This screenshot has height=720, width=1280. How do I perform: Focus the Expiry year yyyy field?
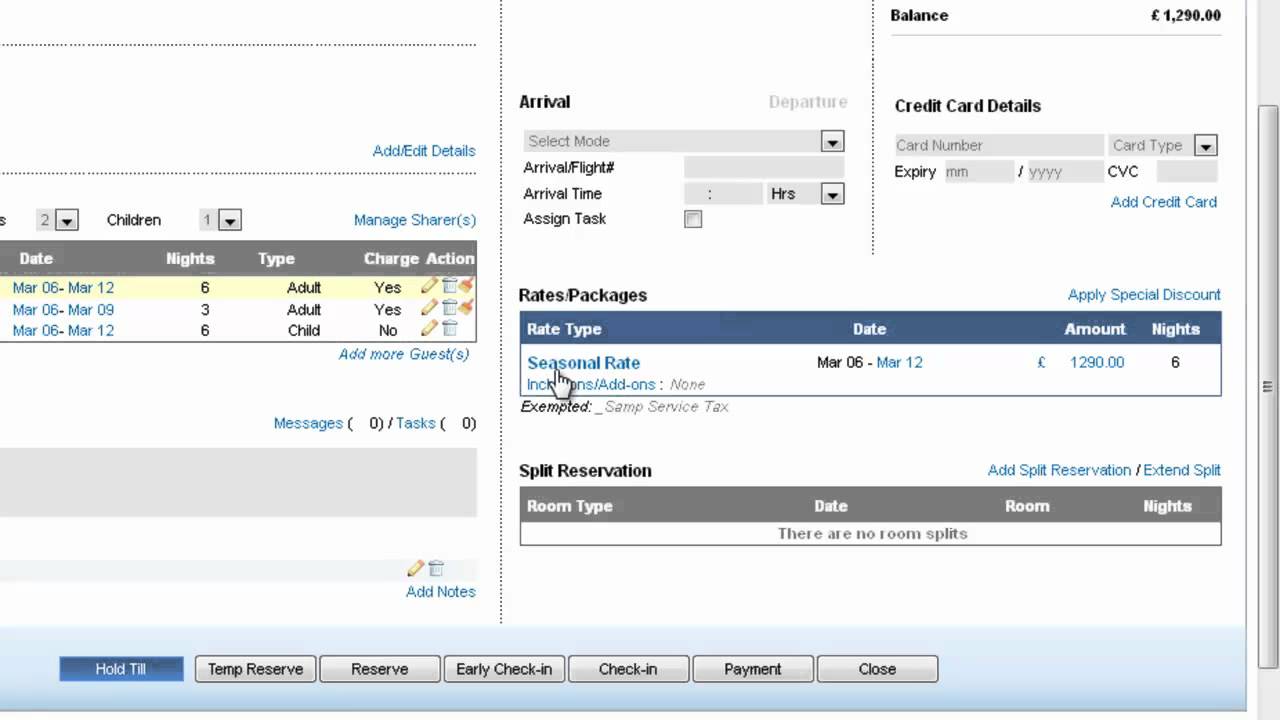(1065, 172)
